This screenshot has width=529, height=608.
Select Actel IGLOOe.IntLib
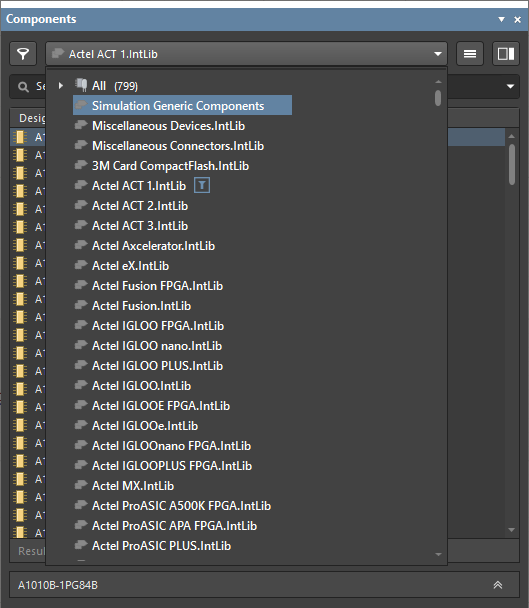(145, 426)
